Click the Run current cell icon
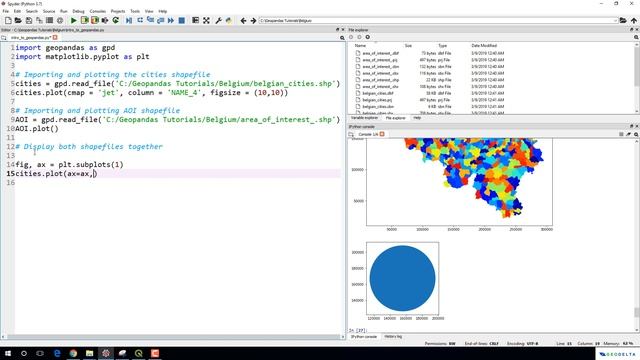This screenshot has width=640, height=360. (x=84, y=20)
